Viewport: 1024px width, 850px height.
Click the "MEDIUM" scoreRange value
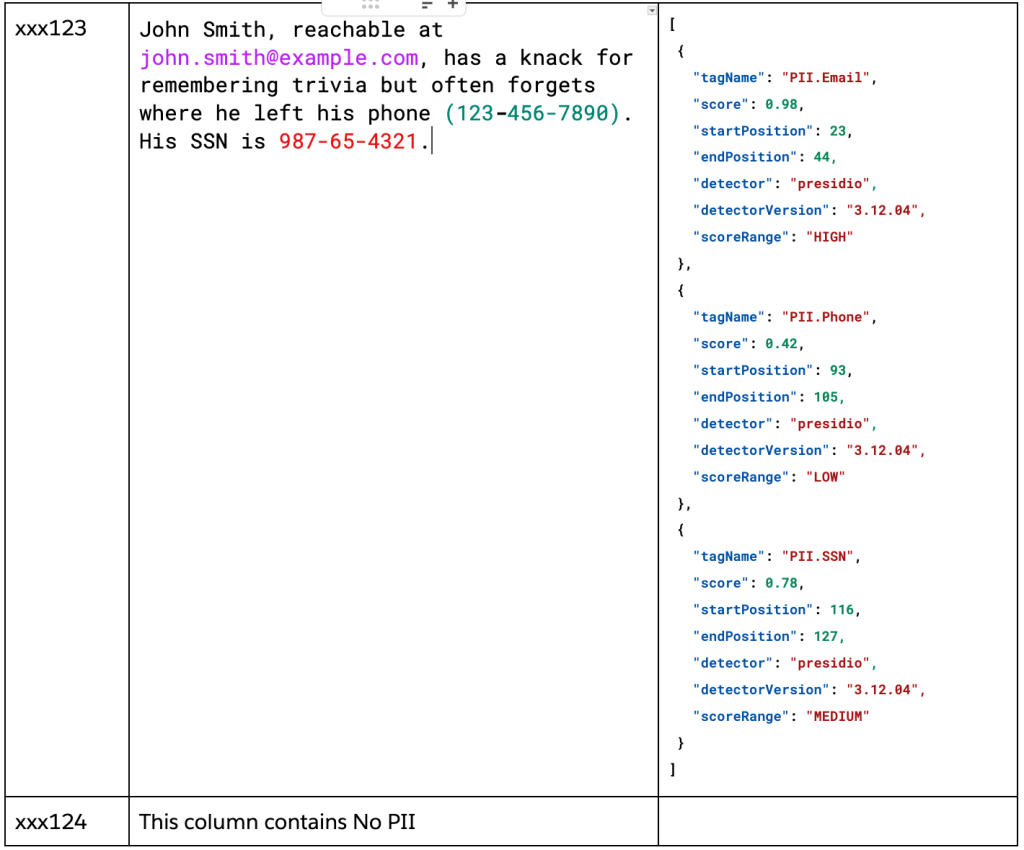click(x=838, y=716)
